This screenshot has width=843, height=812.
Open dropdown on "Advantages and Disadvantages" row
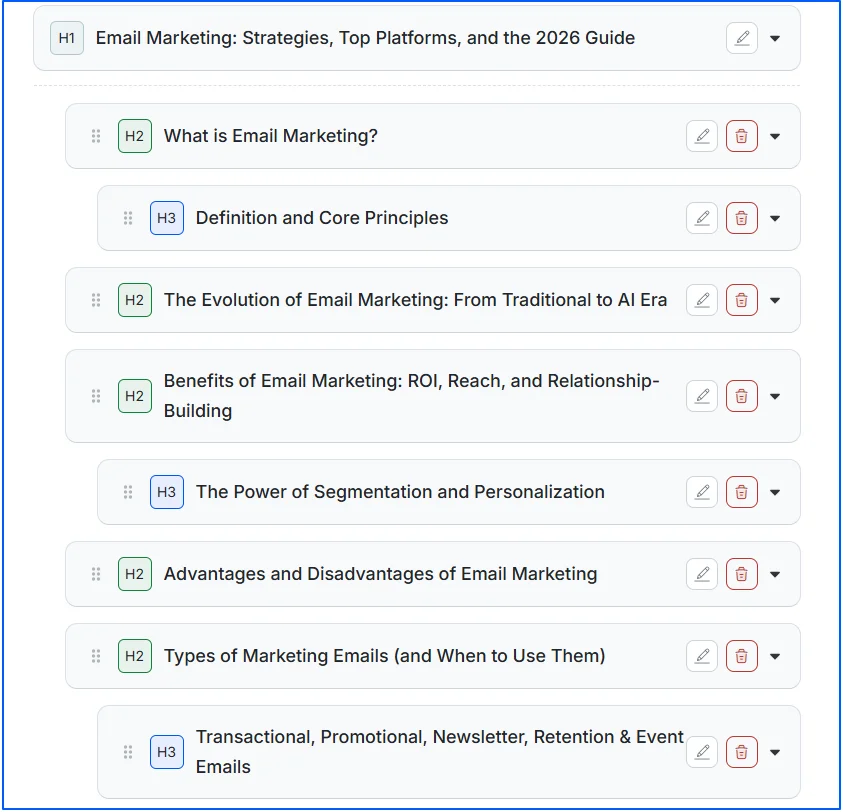(777, 574)
